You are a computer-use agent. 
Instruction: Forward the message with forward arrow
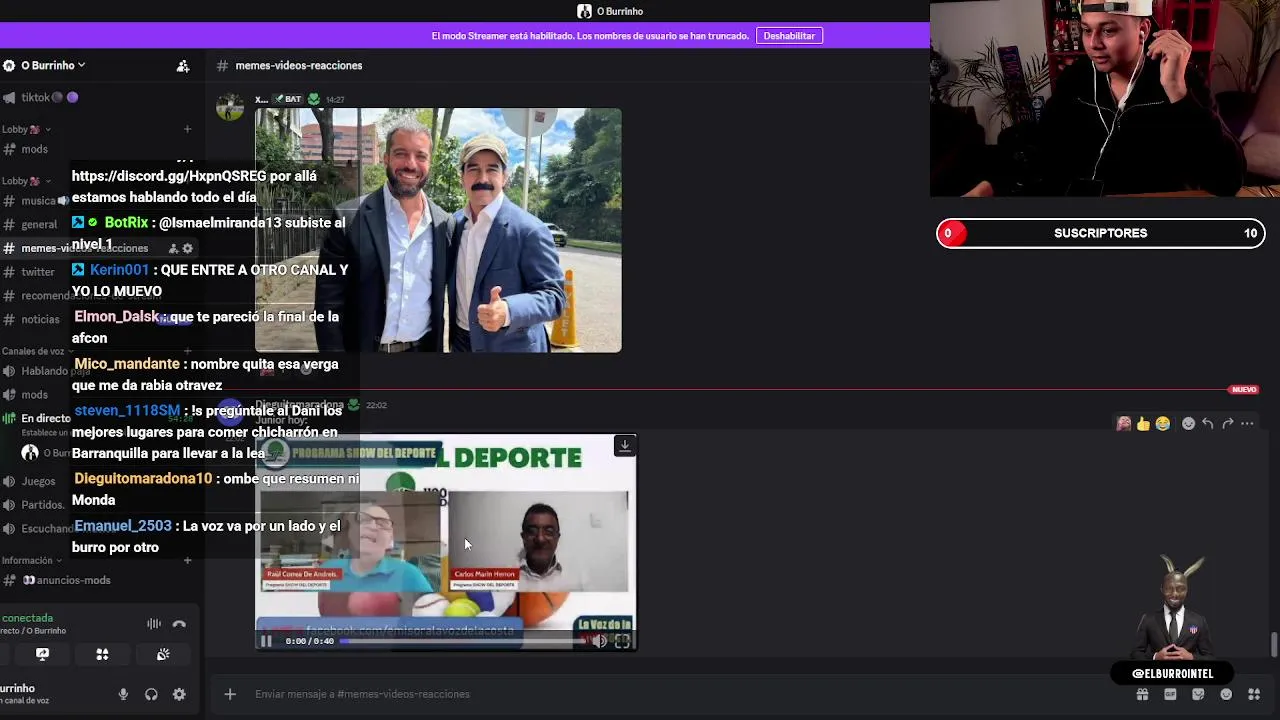[x=1228, y=424]
